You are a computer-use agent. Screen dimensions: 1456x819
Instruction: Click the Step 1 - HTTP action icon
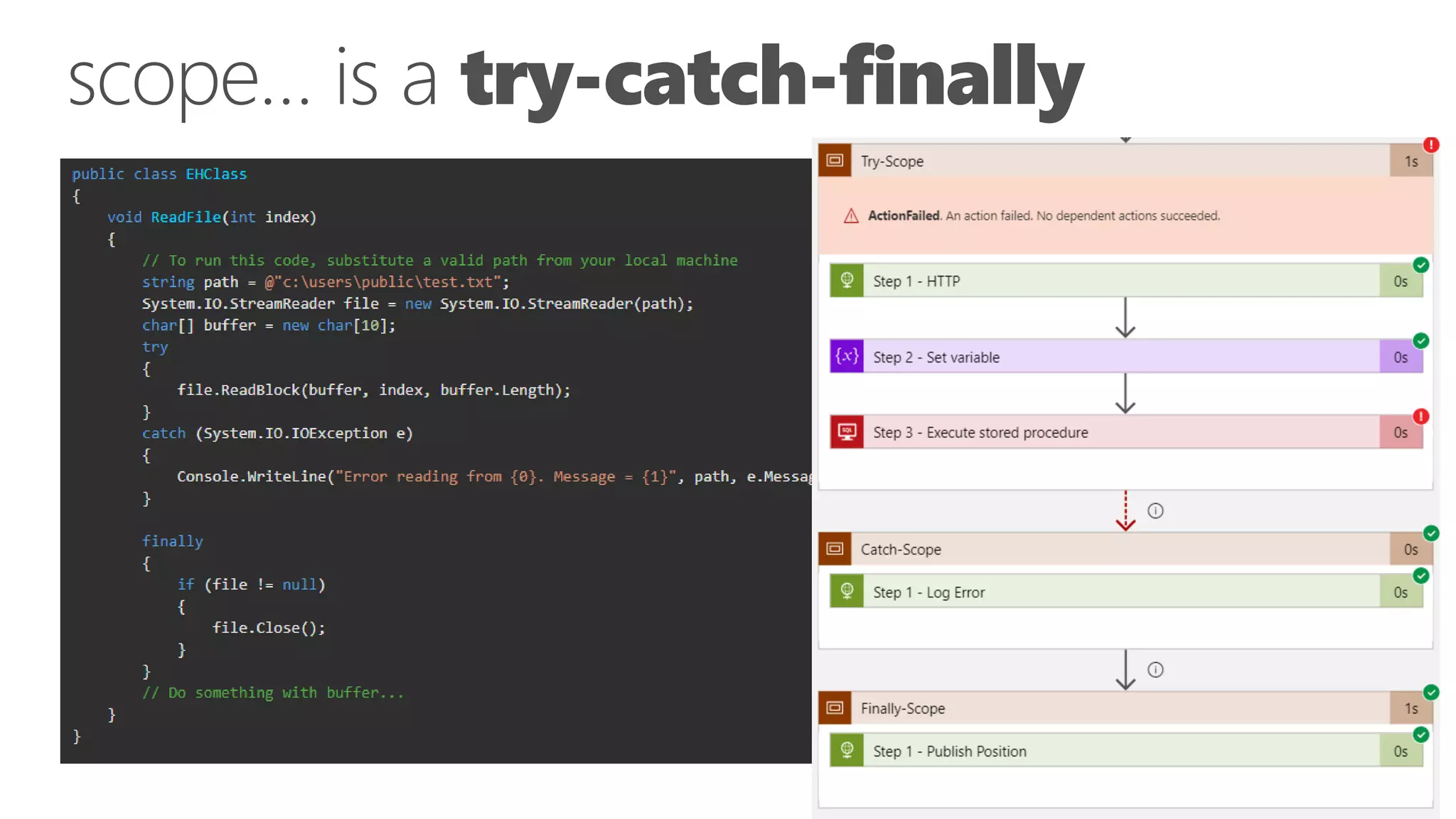847,281
